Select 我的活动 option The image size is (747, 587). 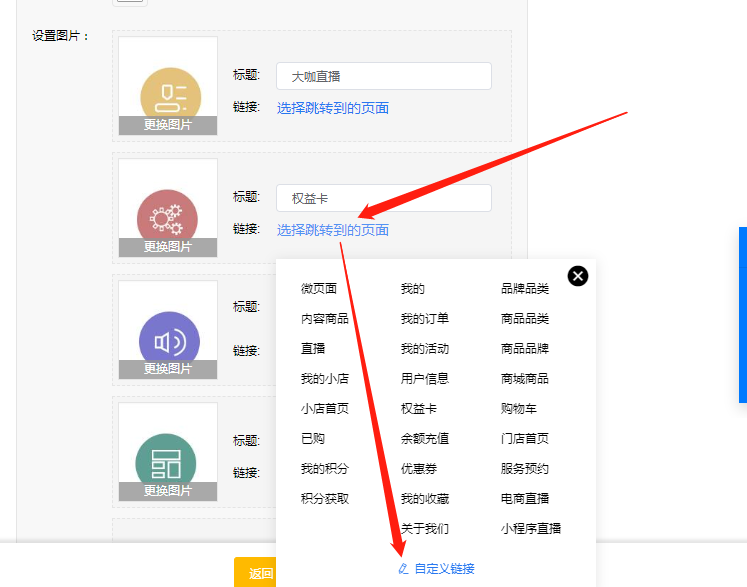(x=425, y=349)
